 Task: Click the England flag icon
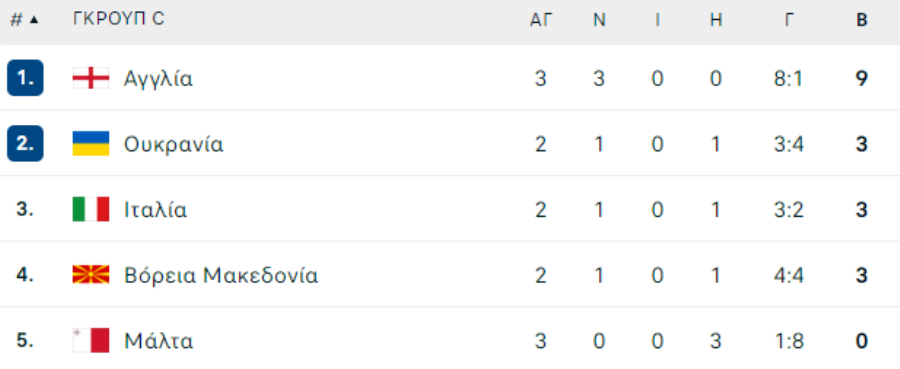tap(91, 78)
